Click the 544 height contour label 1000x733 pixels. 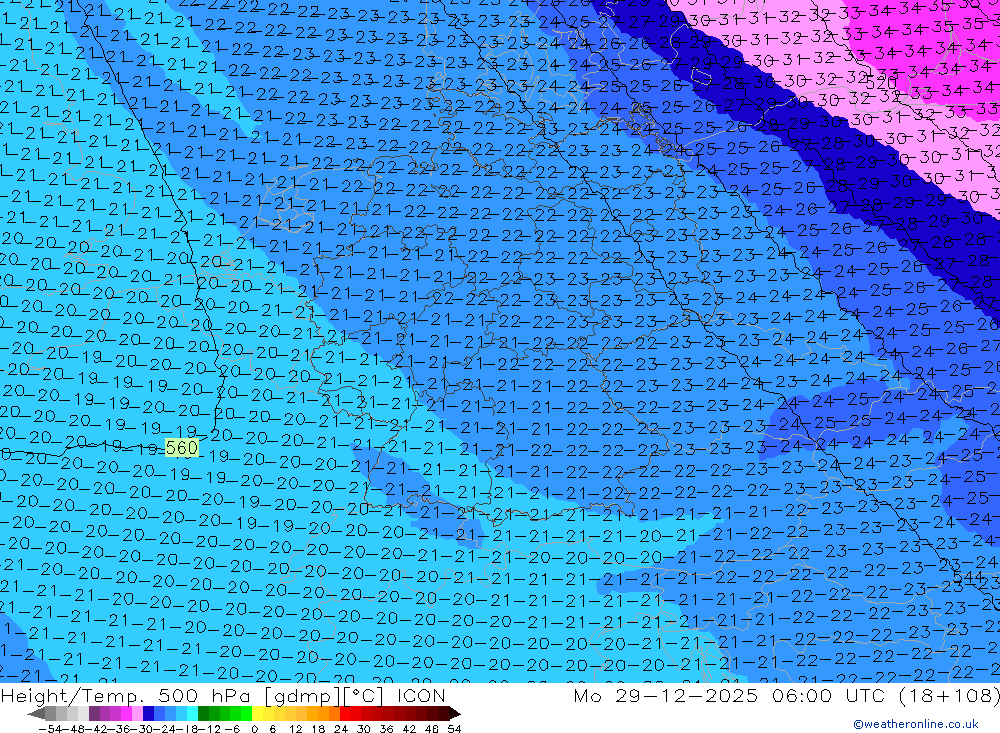(968, 577)
